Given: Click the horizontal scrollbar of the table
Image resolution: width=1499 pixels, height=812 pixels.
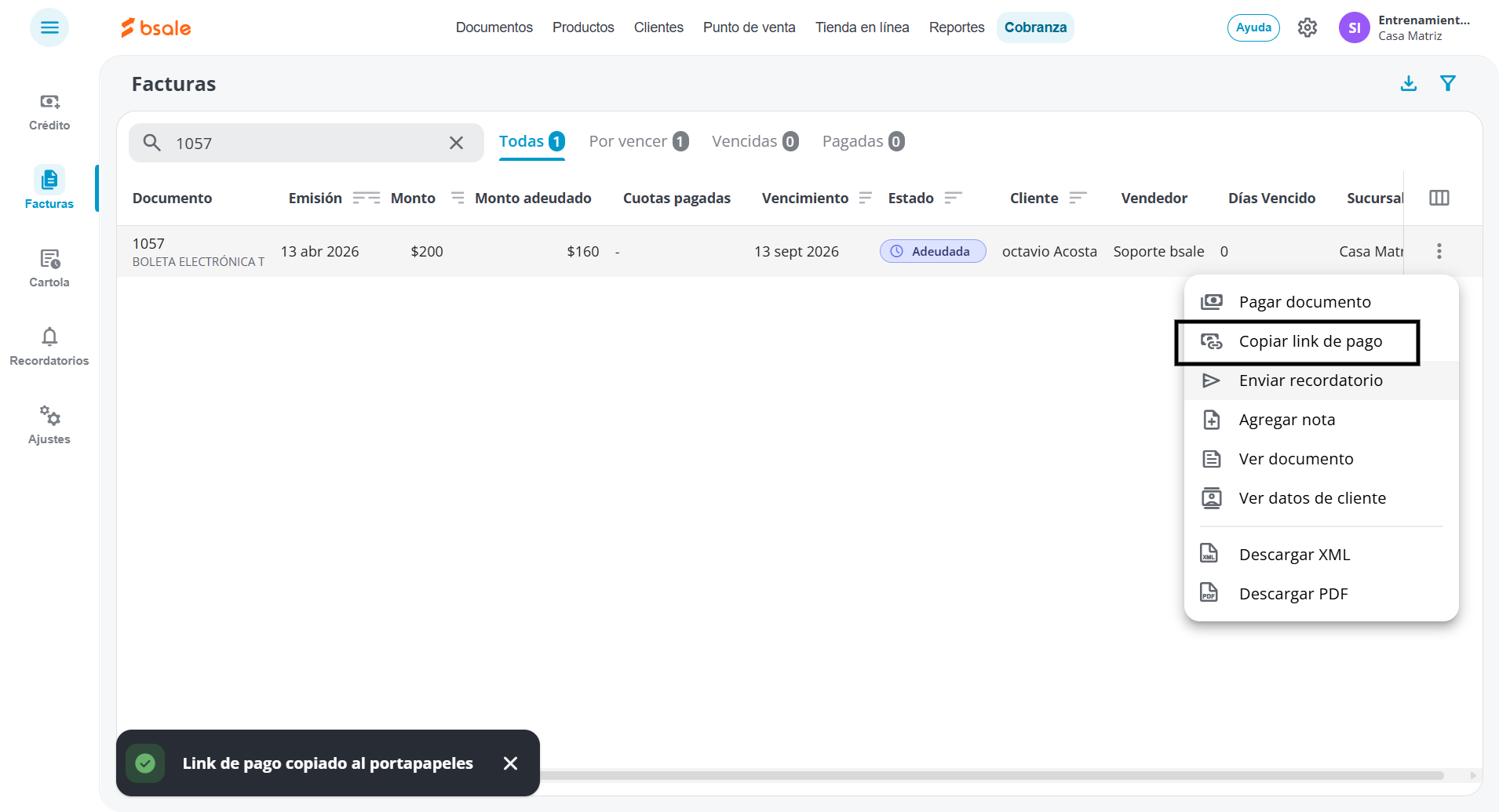Looking at the screenshot, I should (x=992, y=775).
